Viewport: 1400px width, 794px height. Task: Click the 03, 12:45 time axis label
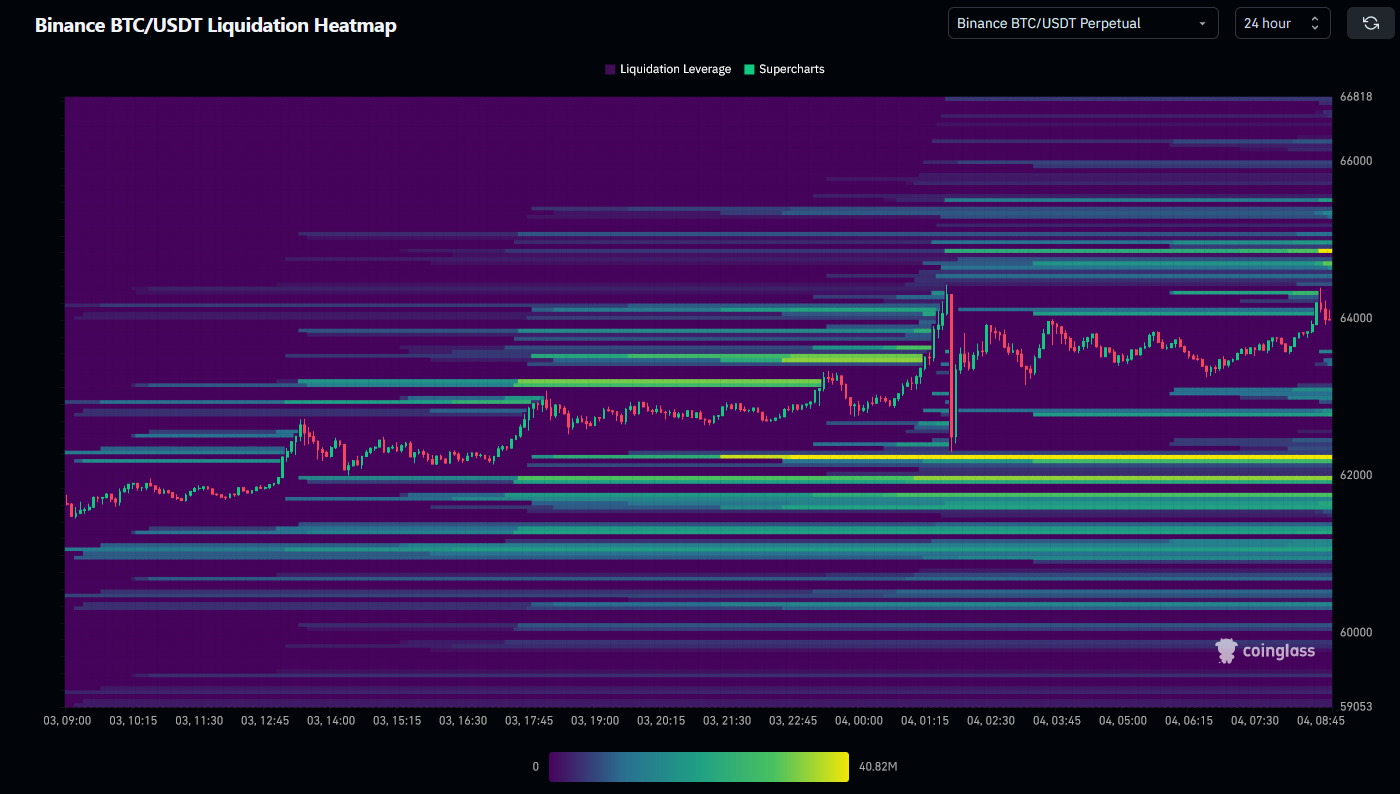pos(266,720)
